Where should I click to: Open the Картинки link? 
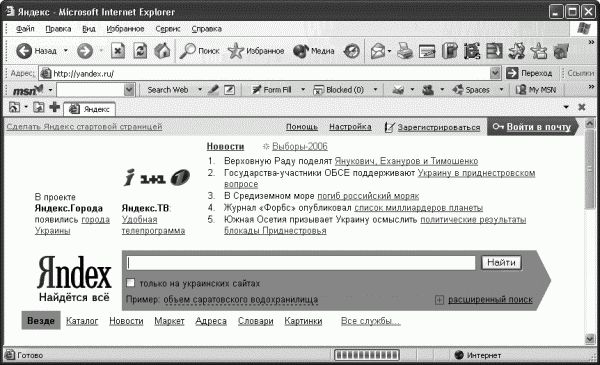[x=303, y=321]
